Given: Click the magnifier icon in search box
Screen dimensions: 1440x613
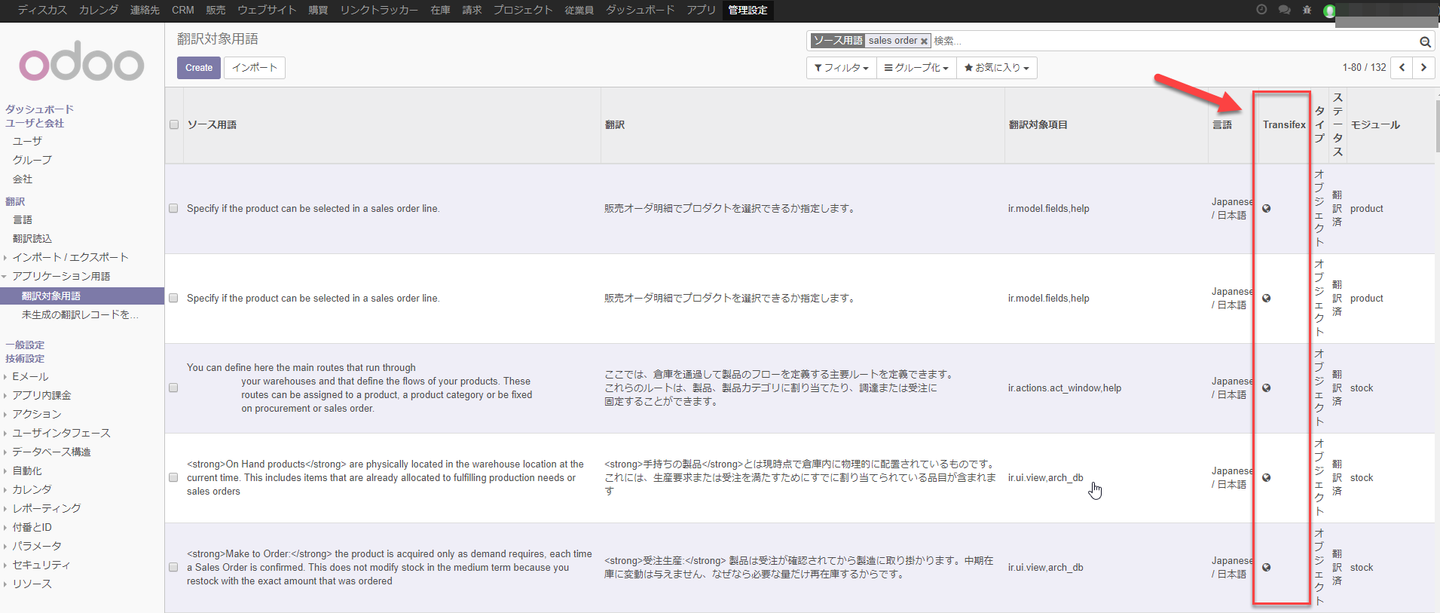Looking at the screenshot, I should pos(1425,41).
